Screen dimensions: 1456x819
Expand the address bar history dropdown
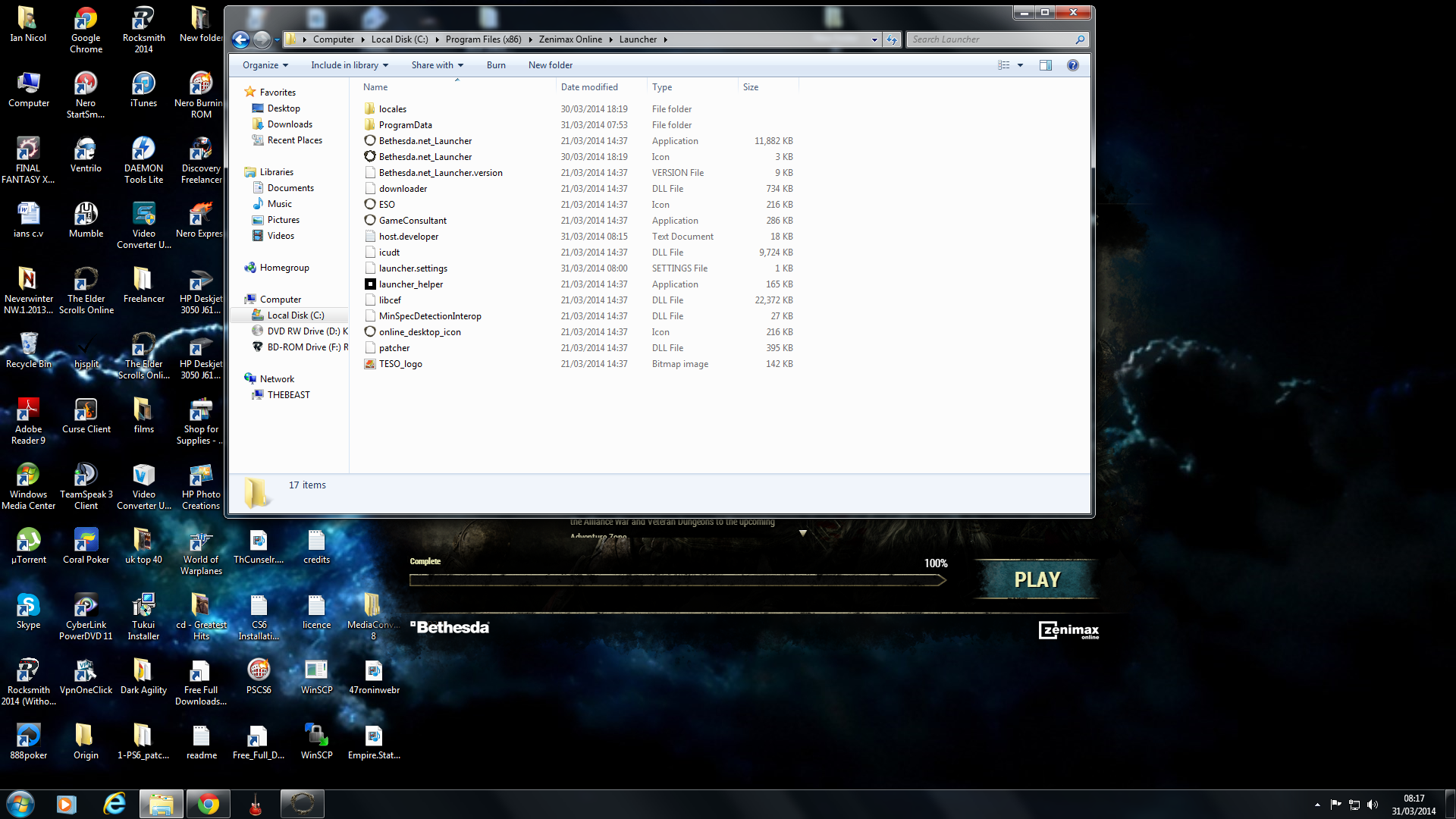click(x=874, y=39)
